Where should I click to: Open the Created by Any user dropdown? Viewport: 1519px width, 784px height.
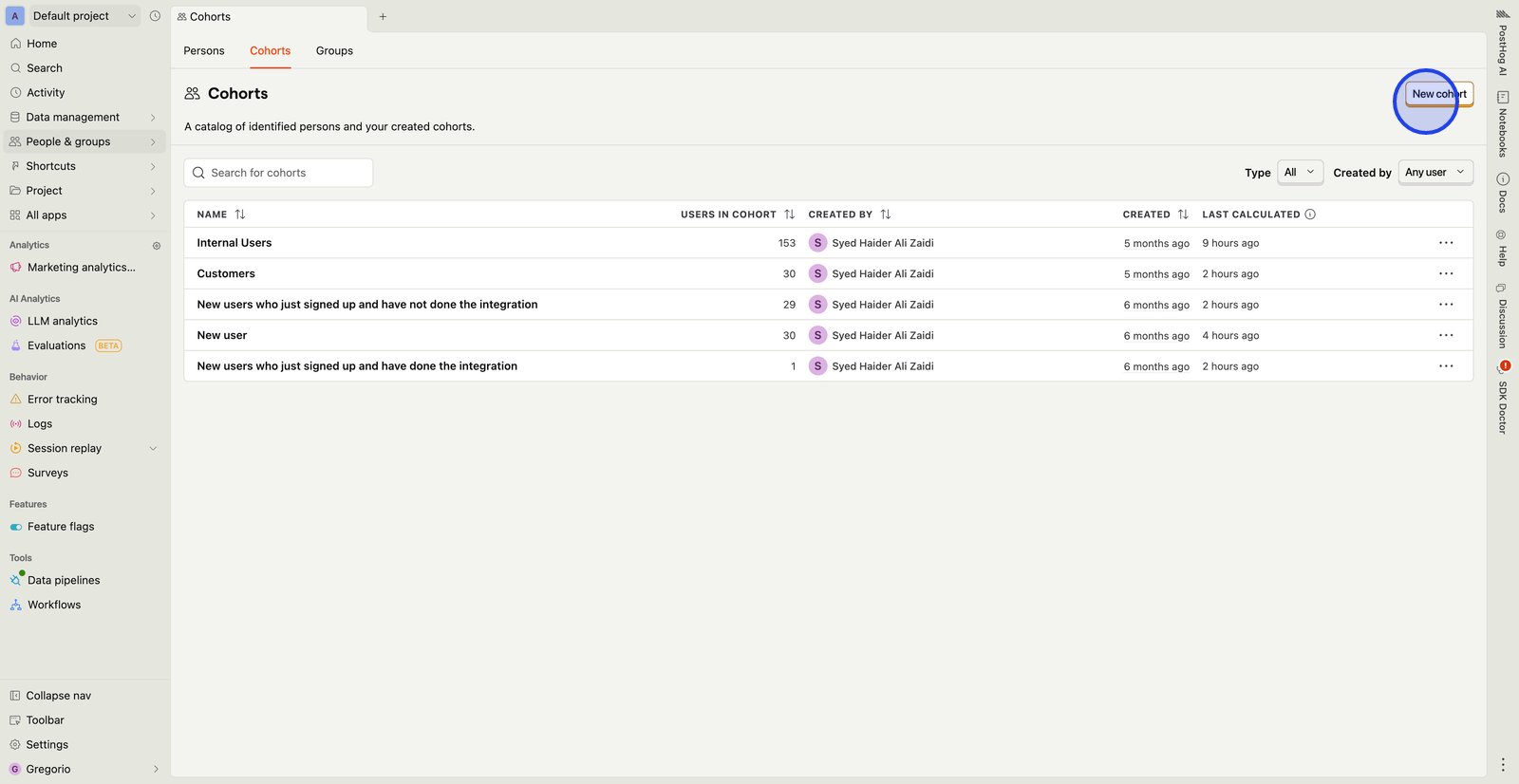coord(1435,173)
